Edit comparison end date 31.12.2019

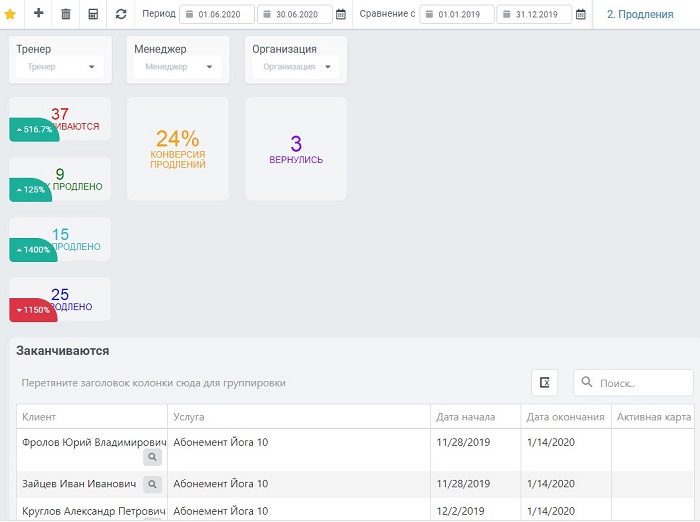pyautogui.click(x=534, y=14)
